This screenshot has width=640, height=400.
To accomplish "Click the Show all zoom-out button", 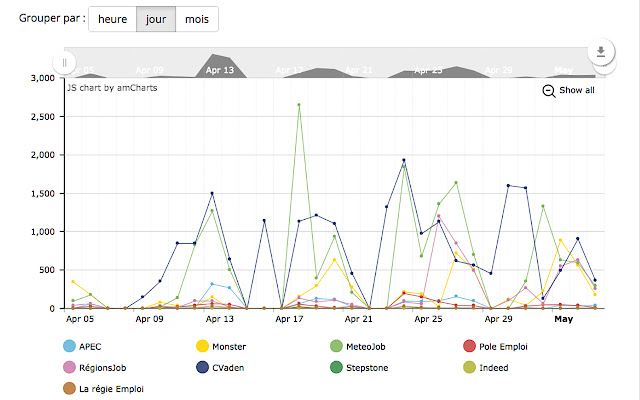I will (568, 91).
